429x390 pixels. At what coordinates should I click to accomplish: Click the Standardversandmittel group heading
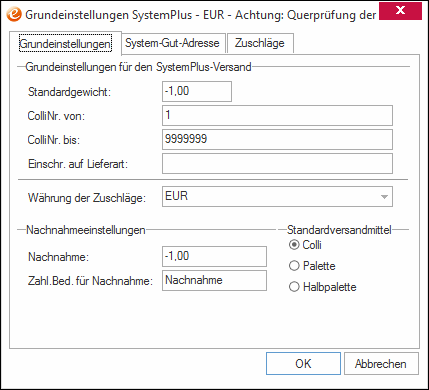coord(339,230)
